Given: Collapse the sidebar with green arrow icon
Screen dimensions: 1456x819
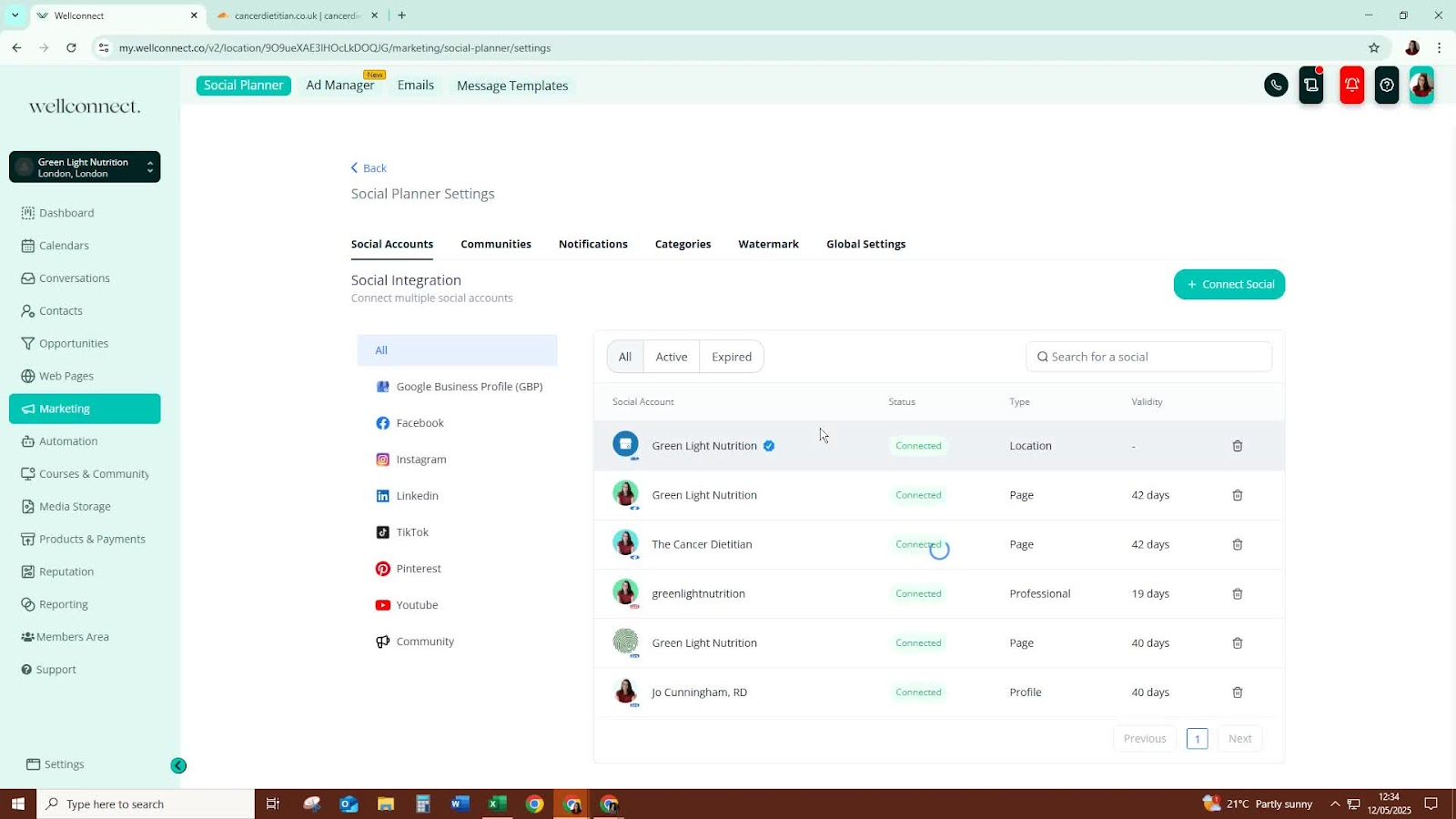Looking at the screenshot, I should point(178,766).
